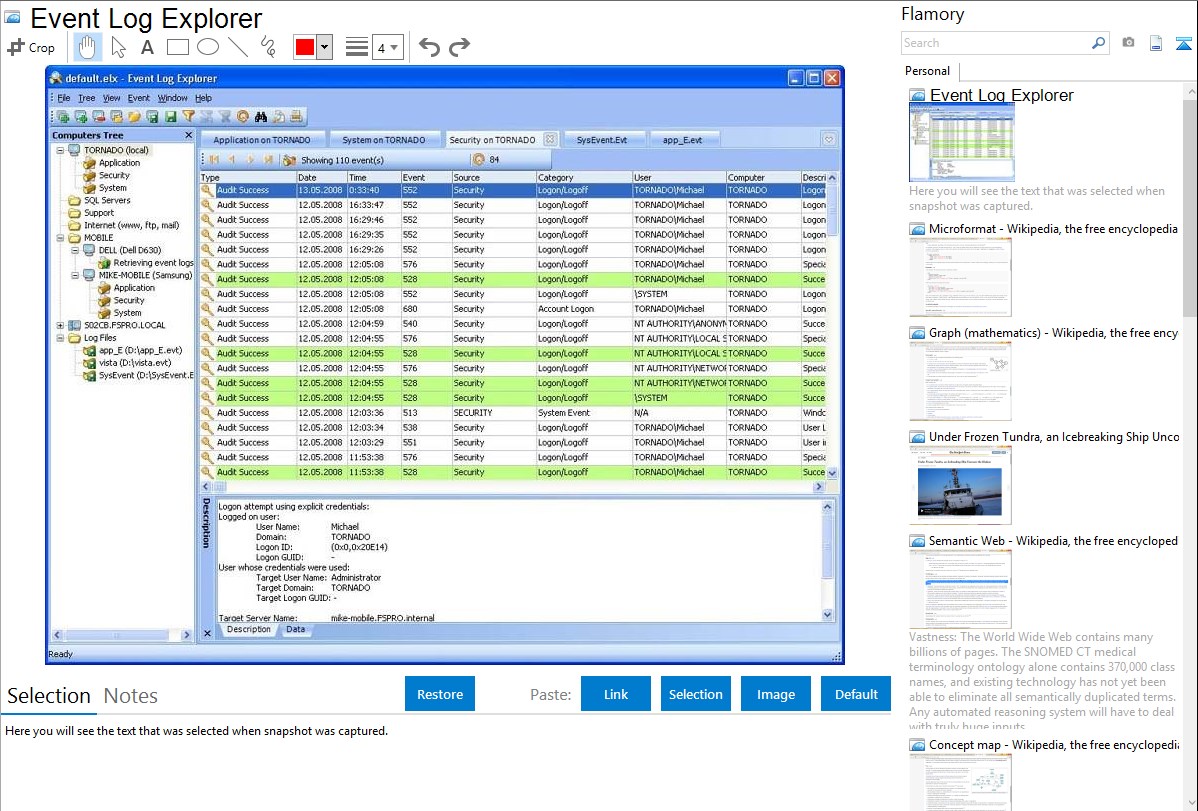The height and width of the screenshot is (811, 1198).
Task: Switch to Application on TORNADO tab
Action: point(262,140)
